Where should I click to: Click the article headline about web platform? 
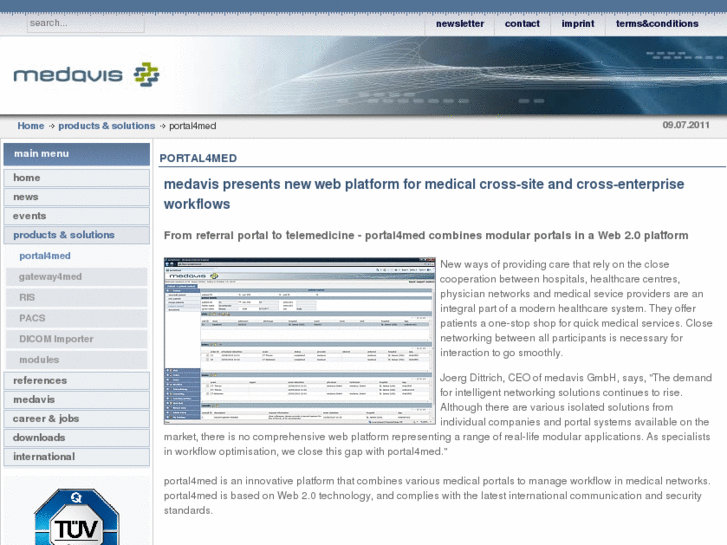(424, 194)
